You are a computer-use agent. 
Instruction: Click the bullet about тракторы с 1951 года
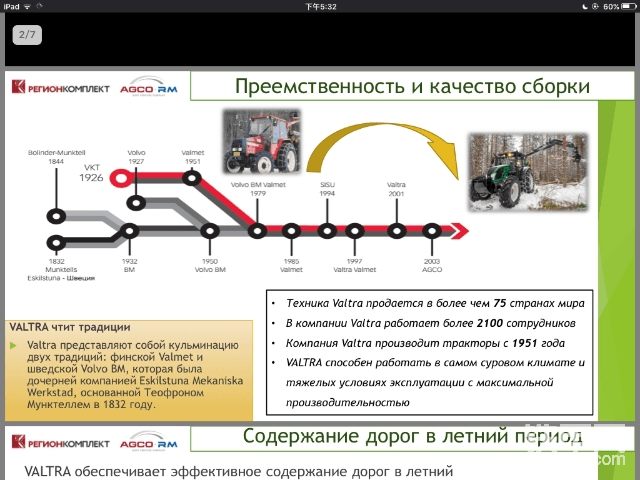(x=425, y=343)
